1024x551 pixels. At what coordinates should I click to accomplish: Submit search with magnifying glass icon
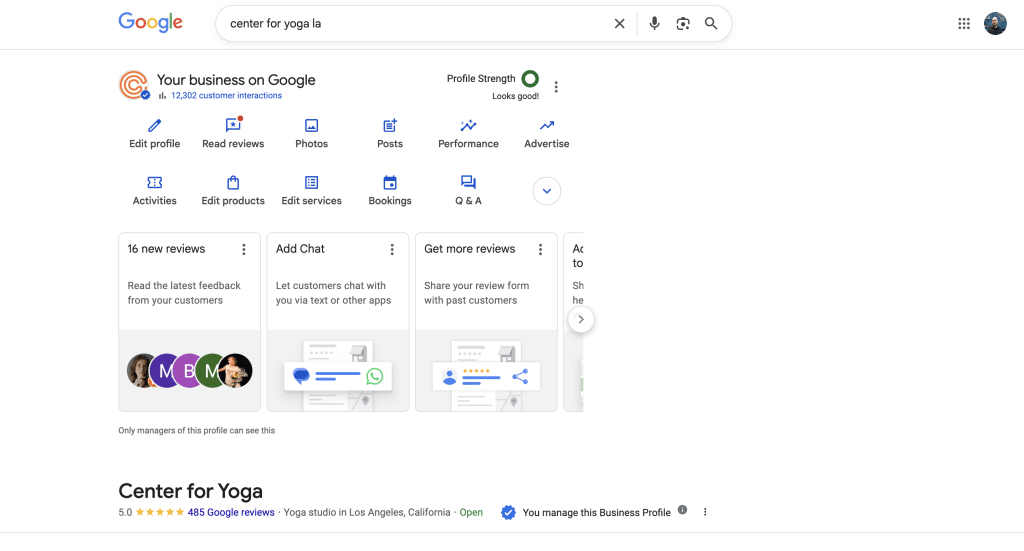[711, 24]
